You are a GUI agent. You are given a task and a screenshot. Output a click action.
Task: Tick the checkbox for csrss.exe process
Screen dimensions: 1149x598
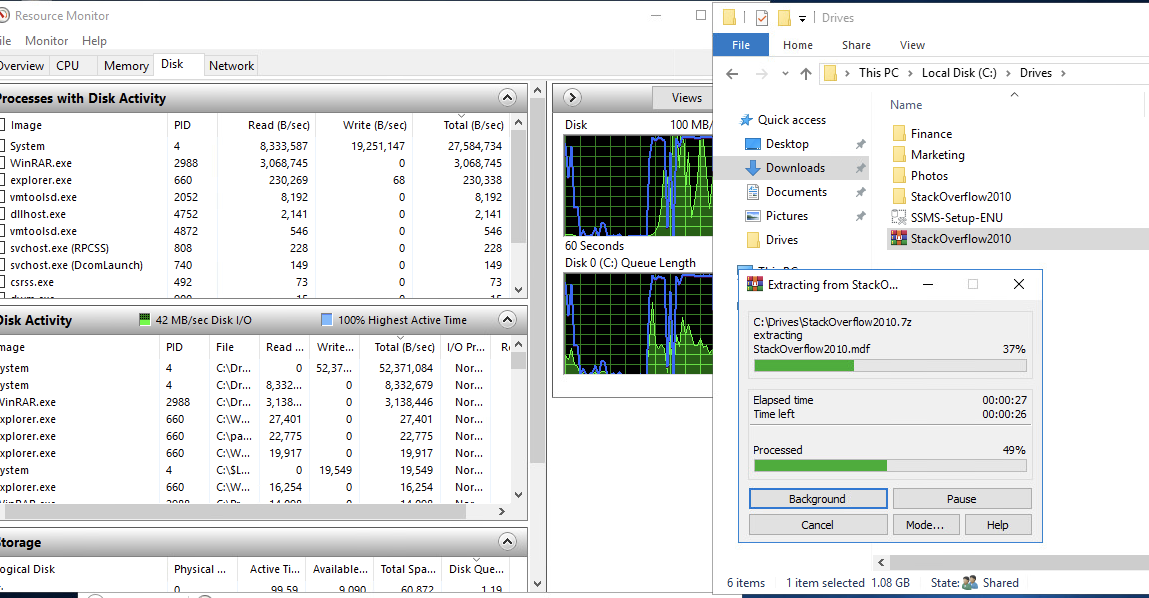point(2,281)
